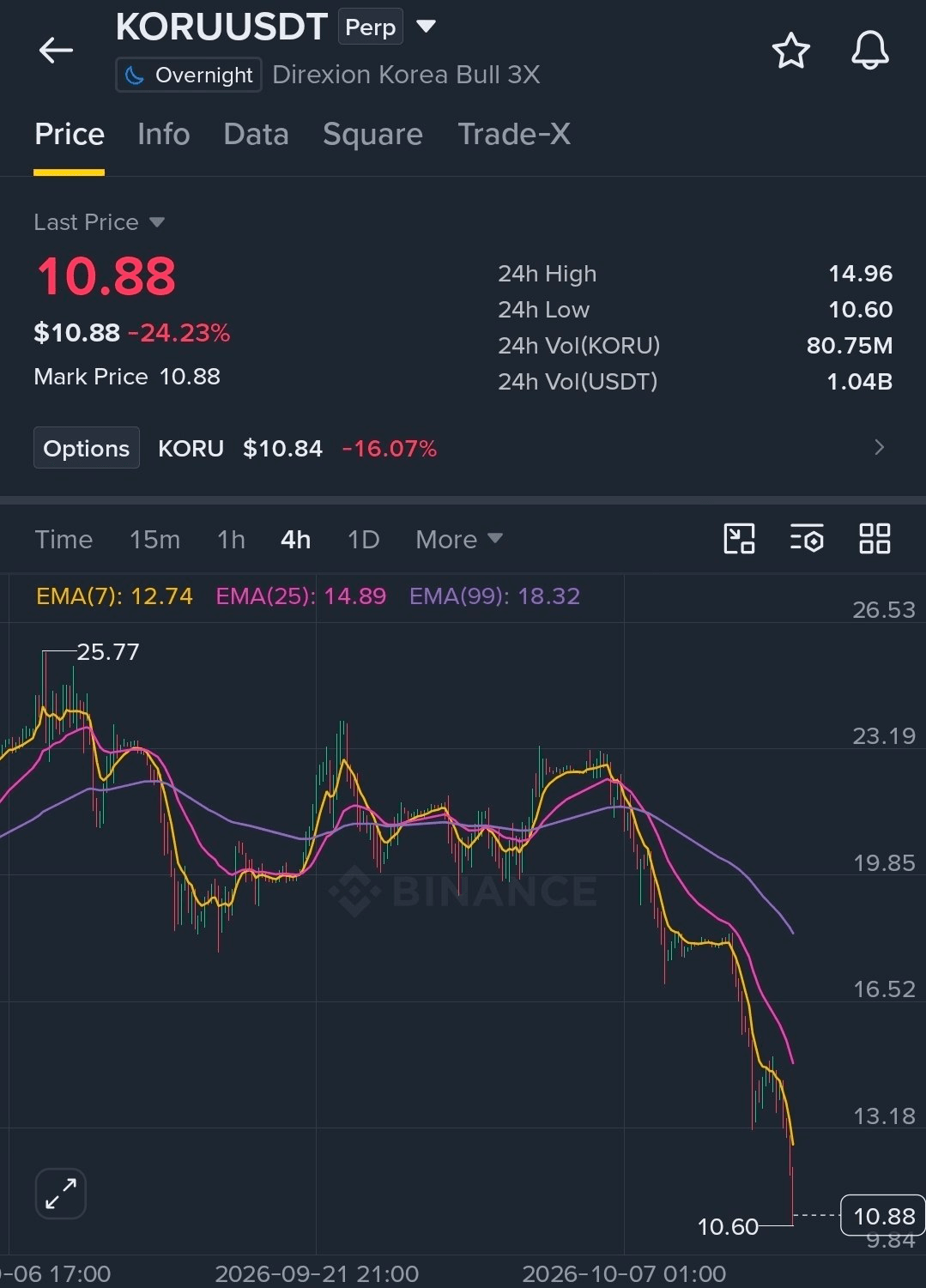Tap the 10.60 chart low marker
This screenshot has width=926, height=1288.
tap(728, 1226)
